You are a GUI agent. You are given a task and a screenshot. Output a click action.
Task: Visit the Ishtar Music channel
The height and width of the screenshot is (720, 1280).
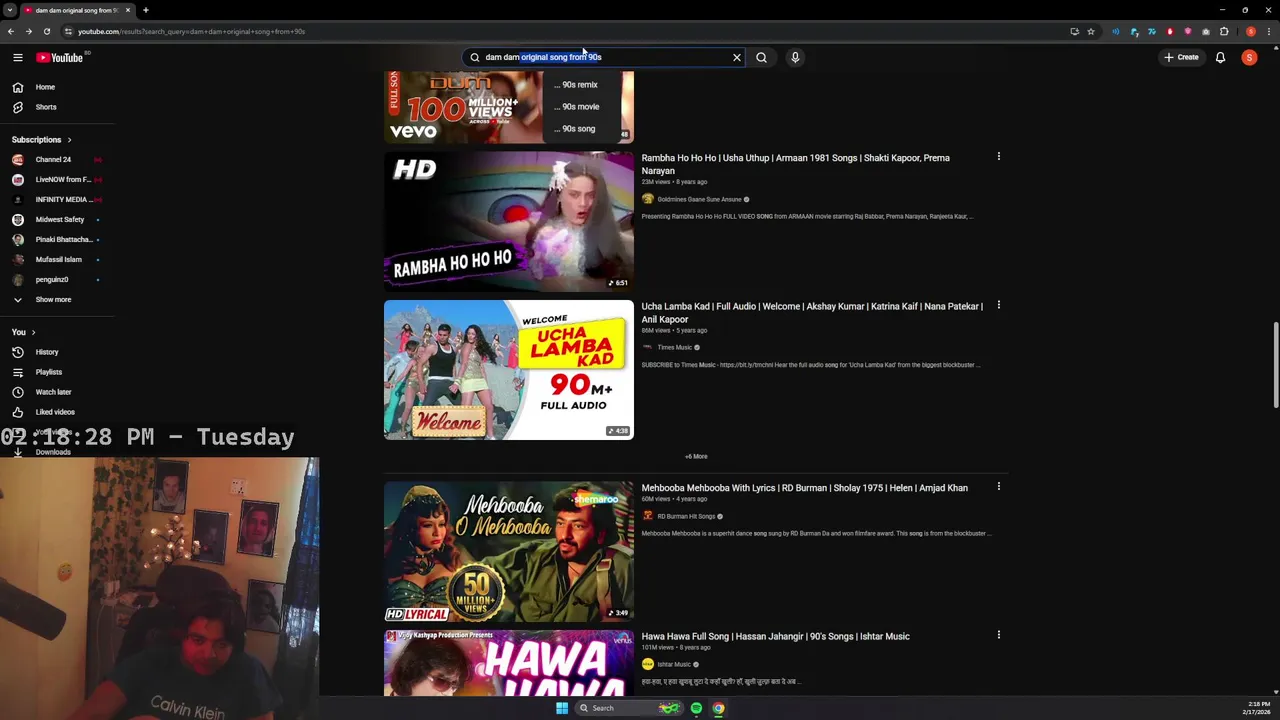click(x=674, y=665)
